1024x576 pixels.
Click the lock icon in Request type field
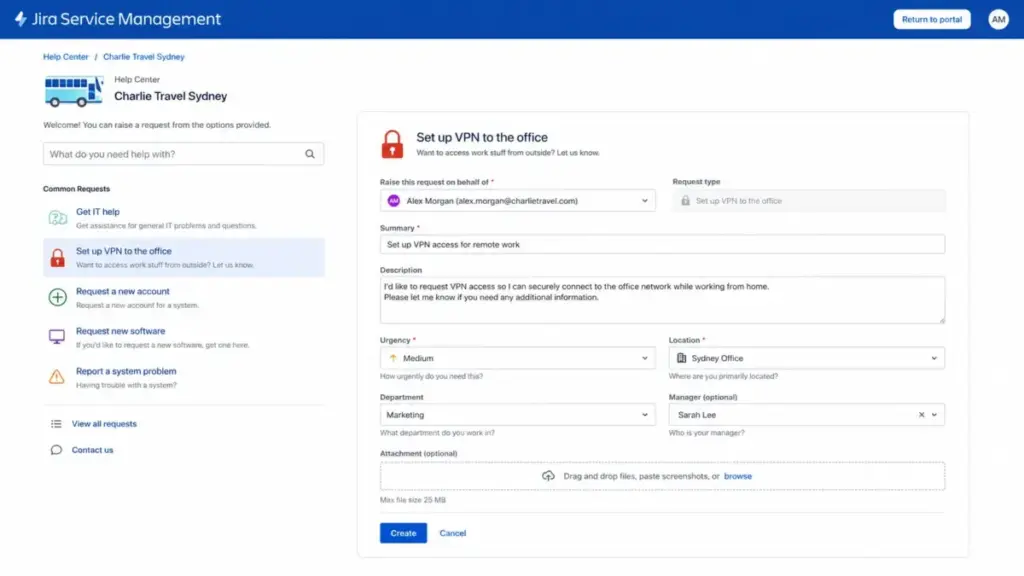(x=685, y=201)
